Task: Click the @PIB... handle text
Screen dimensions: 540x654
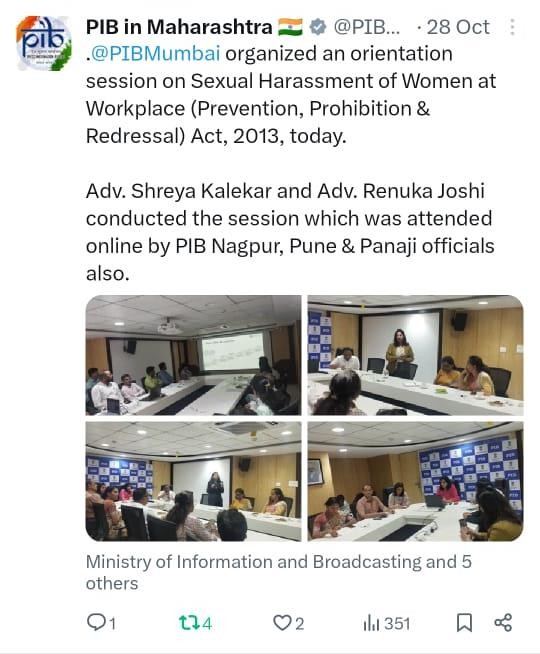Action: point(367,28)
